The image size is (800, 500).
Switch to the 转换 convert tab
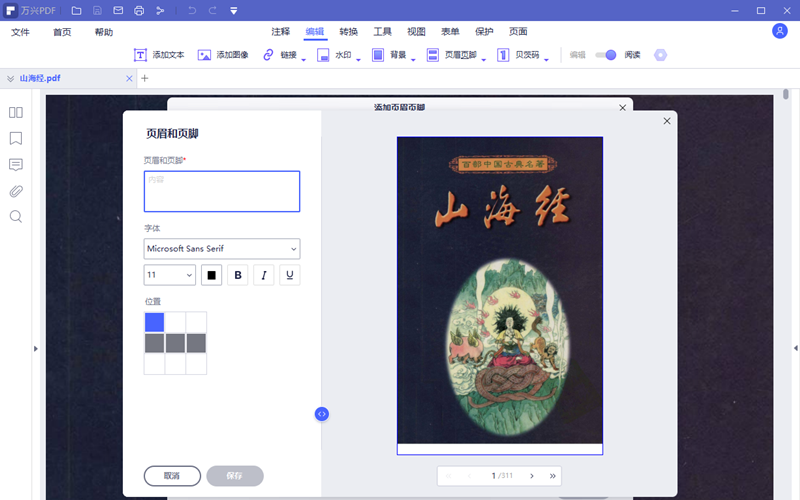click(x=349, y=32)
